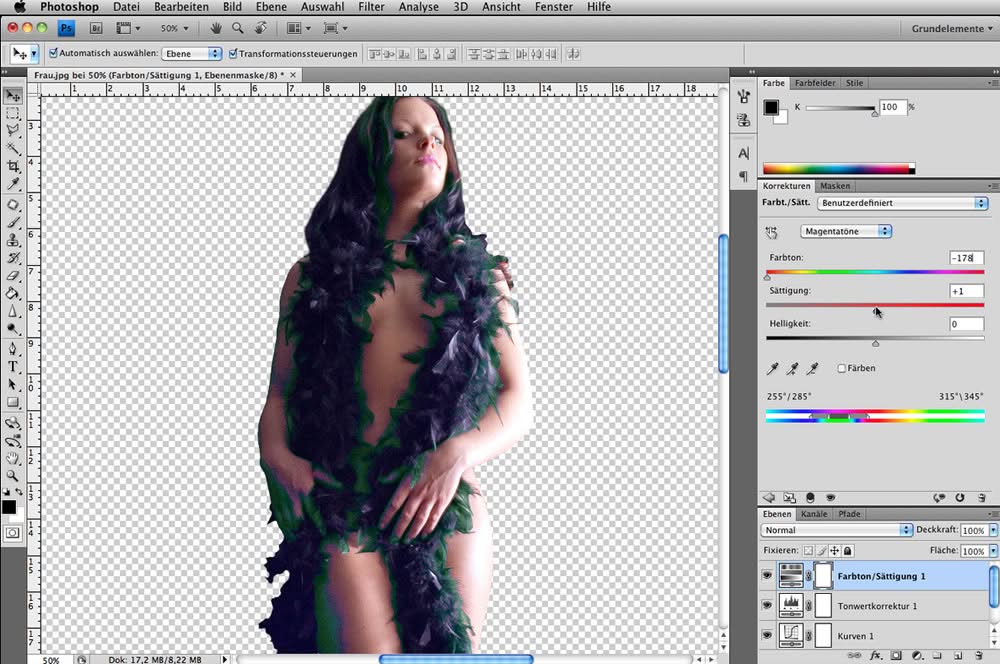This screenshot has height=664, width=1000.
Task: Select the Move tool in the toolbox
Action: coord(13,96)
